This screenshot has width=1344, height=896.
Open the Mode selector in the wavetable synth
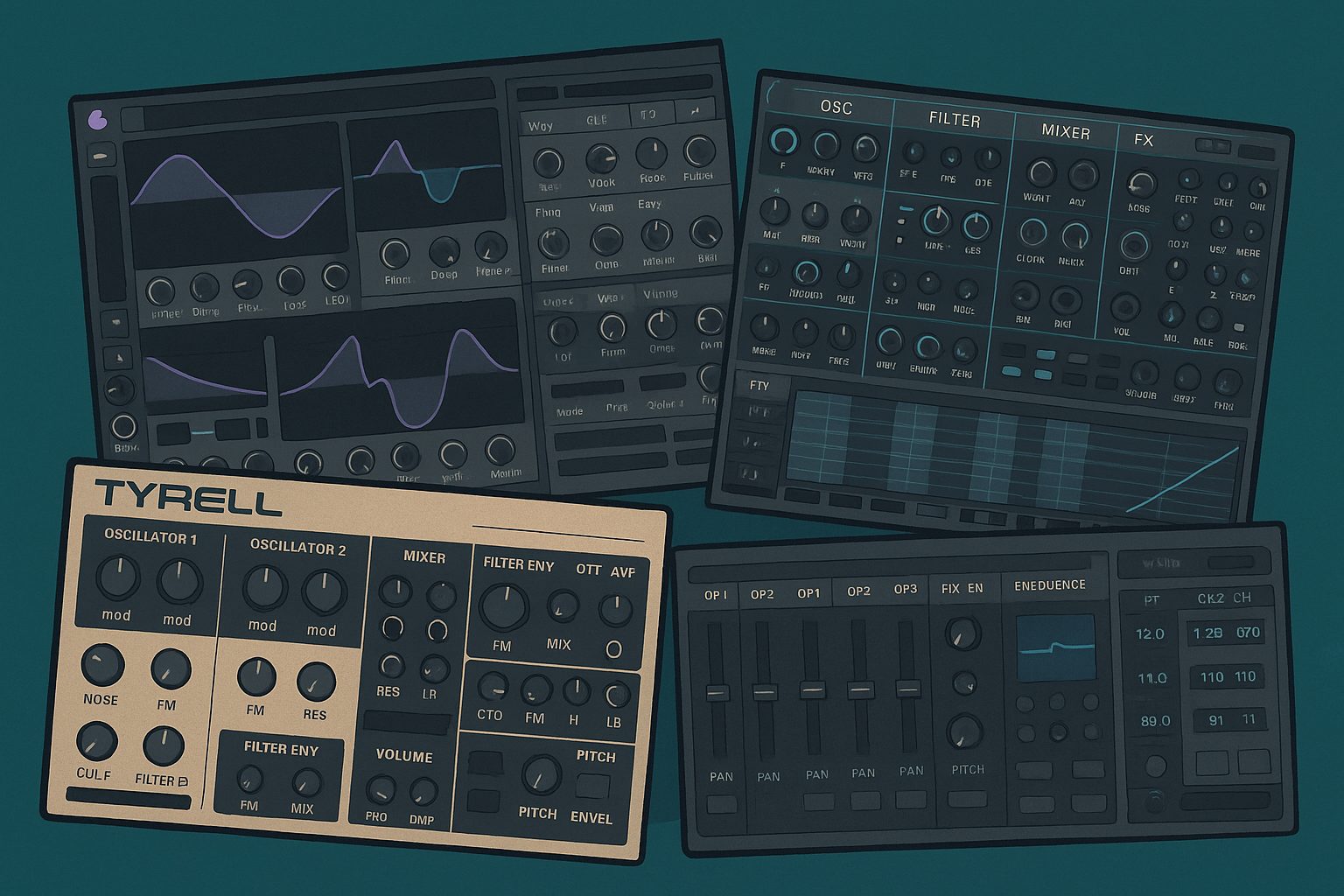580,386
